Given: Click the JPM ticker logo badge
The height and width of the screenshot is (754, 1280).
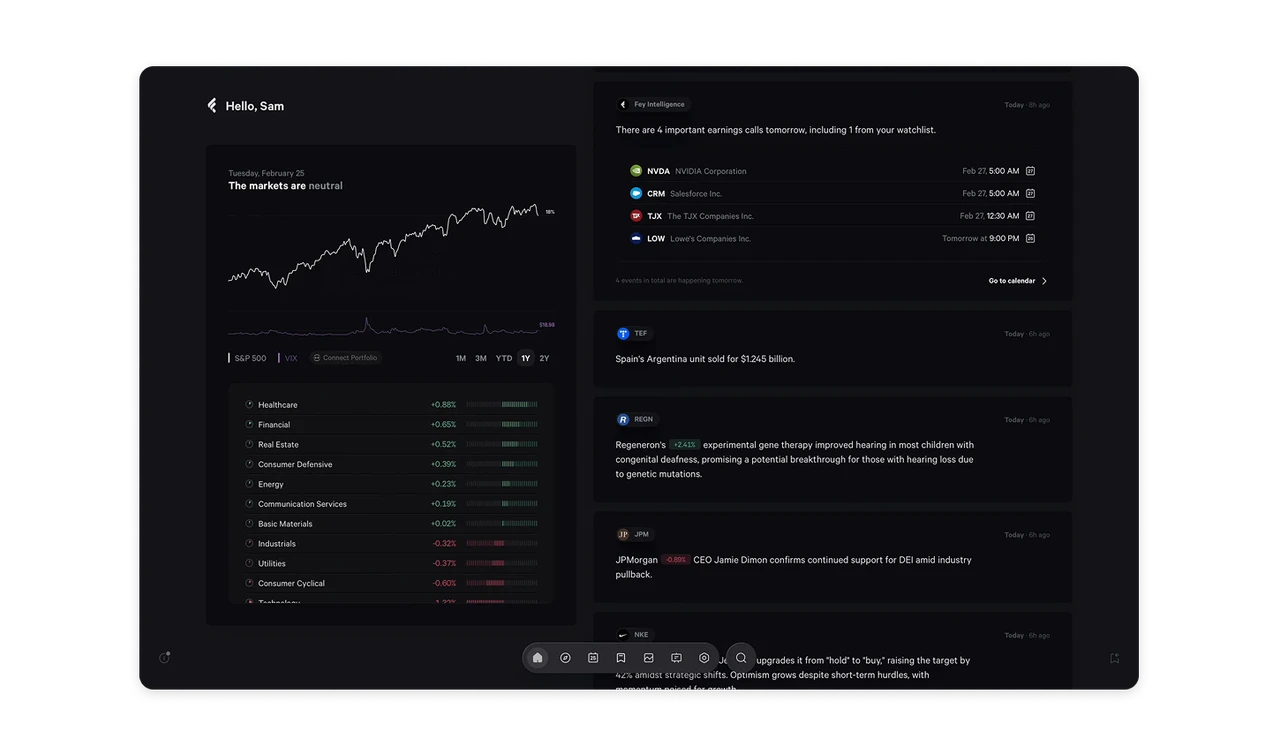Looking at the screenshot, I should pyautogui.click(x=635, y=535).
